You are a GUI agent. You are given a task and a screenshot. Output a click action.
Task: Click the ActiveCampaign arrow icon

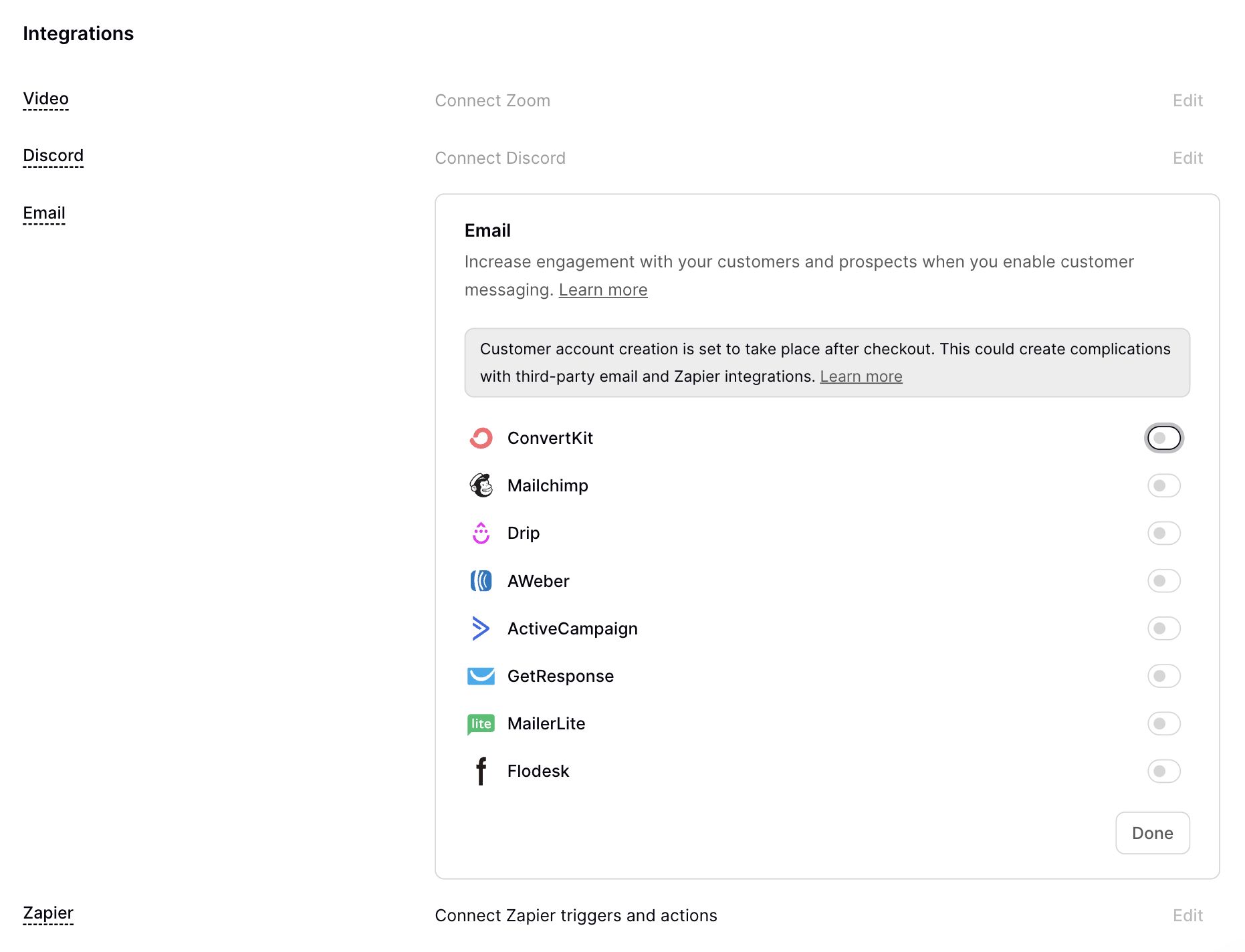click(x=481, y=628)
